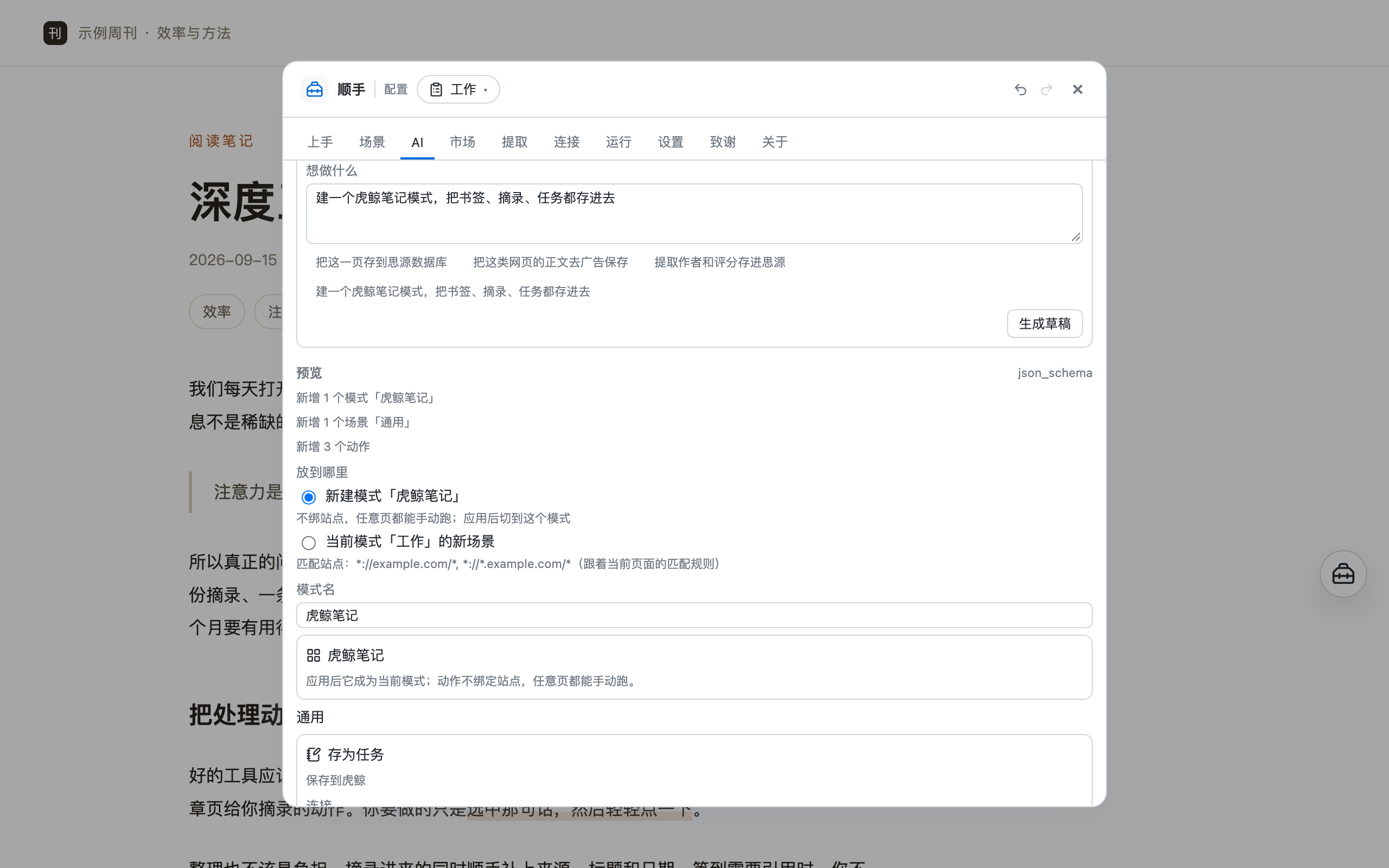
Task: Click the 刊 site logo icon
Action: pyautogui.click(x=55, y=33)
